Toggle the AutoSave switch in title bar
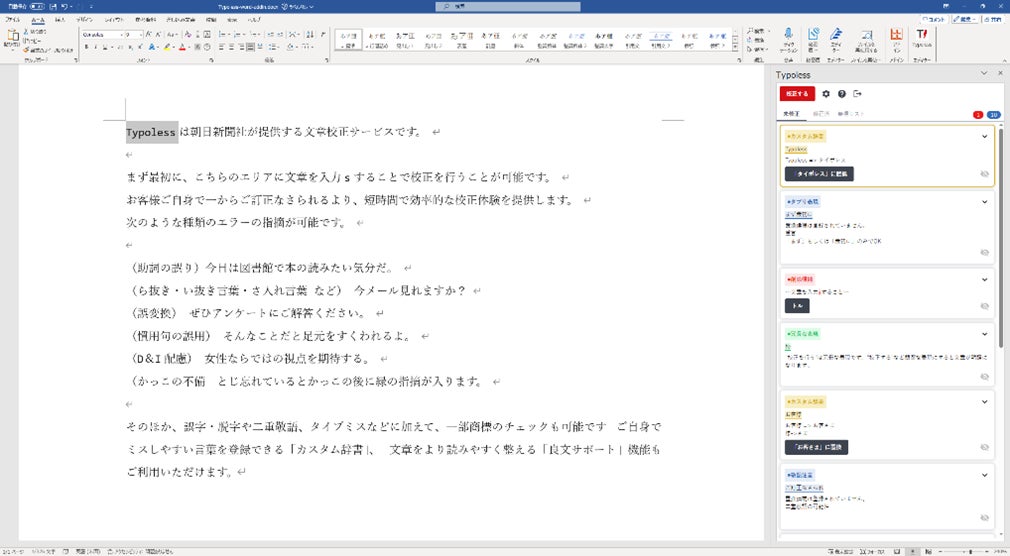This screenshot has width=1010, height=556. (37, 6)
